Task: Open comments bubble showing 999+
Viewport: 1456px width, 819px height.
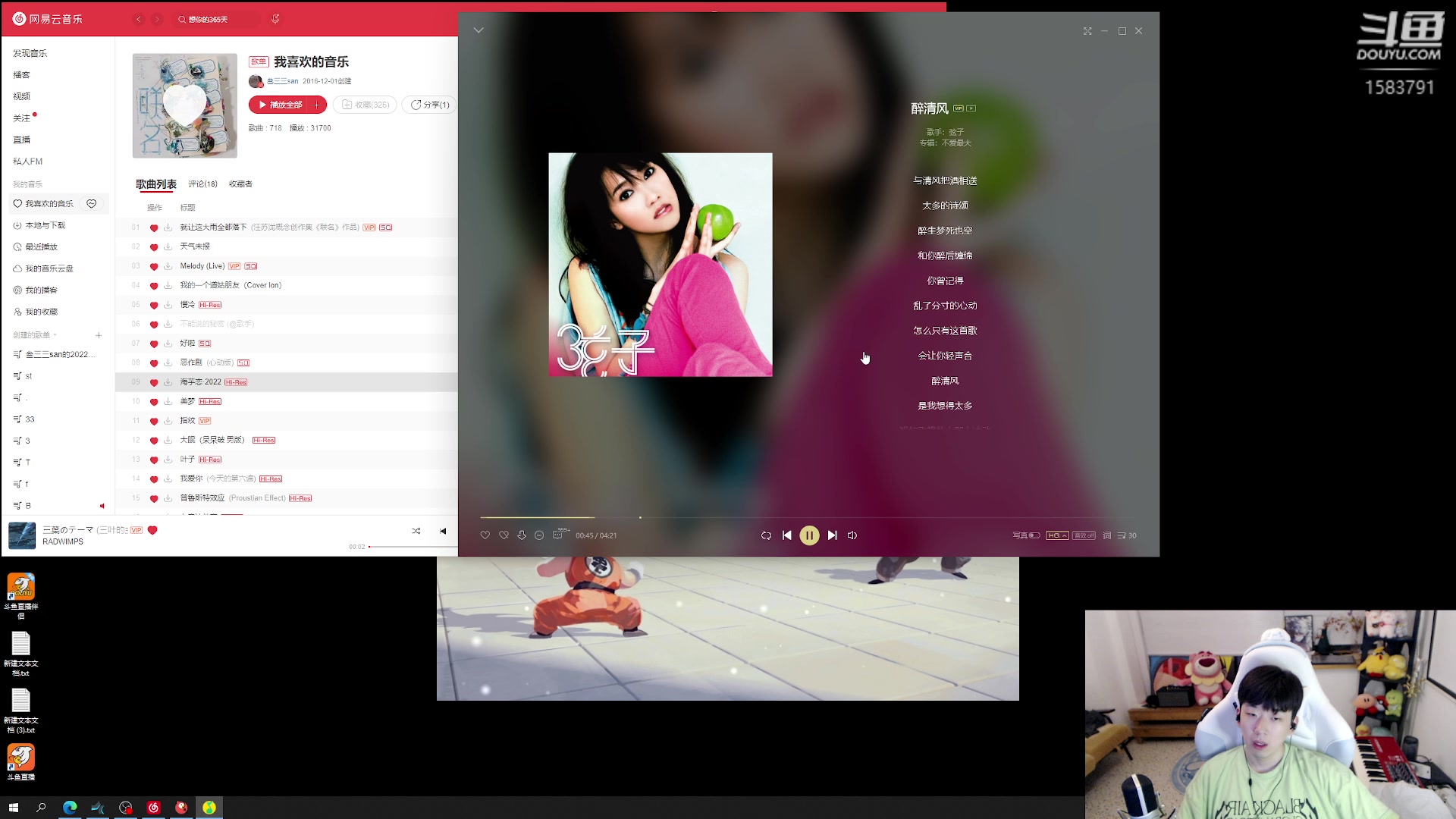Action: (x=558, y=535)
